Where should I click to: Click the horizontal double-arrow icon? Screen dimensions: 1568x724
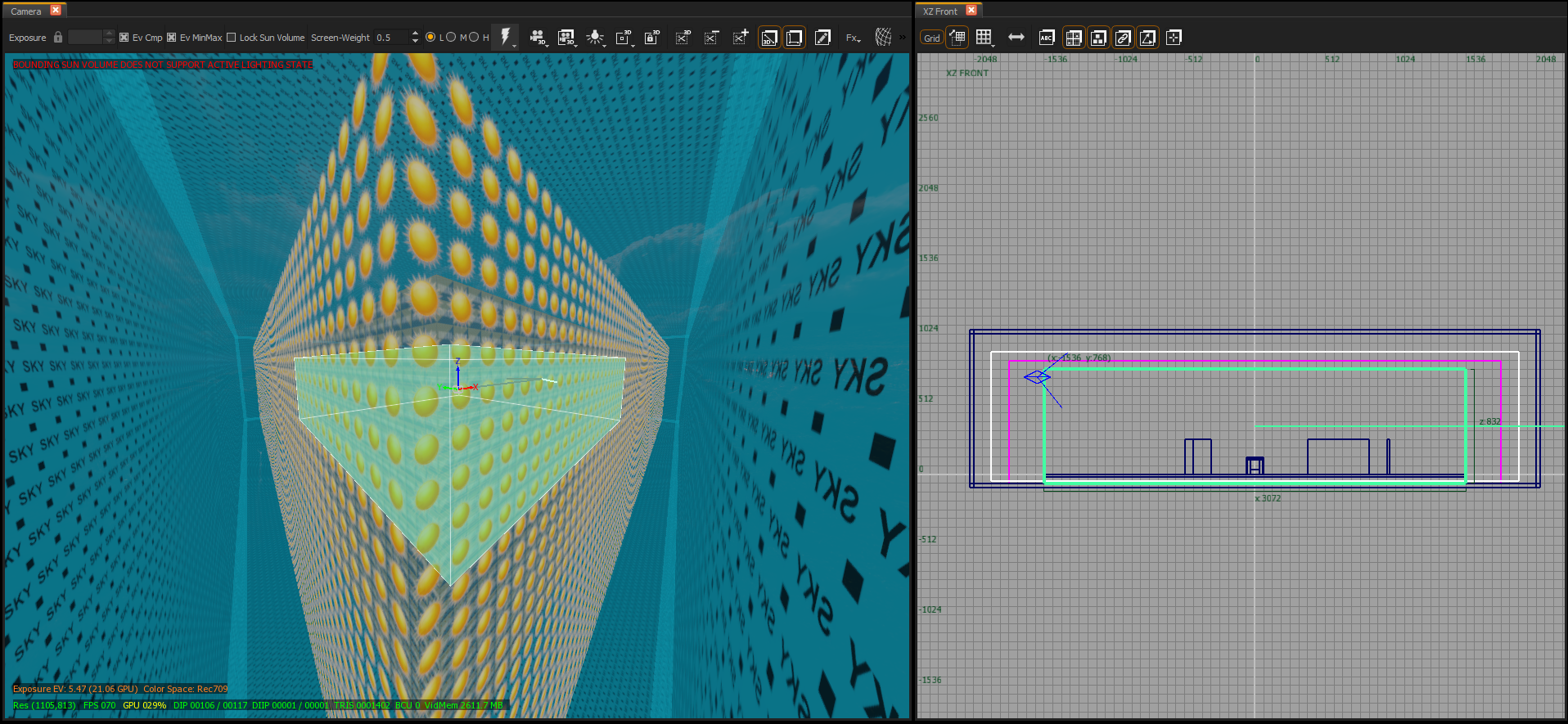coord(1016,38)
